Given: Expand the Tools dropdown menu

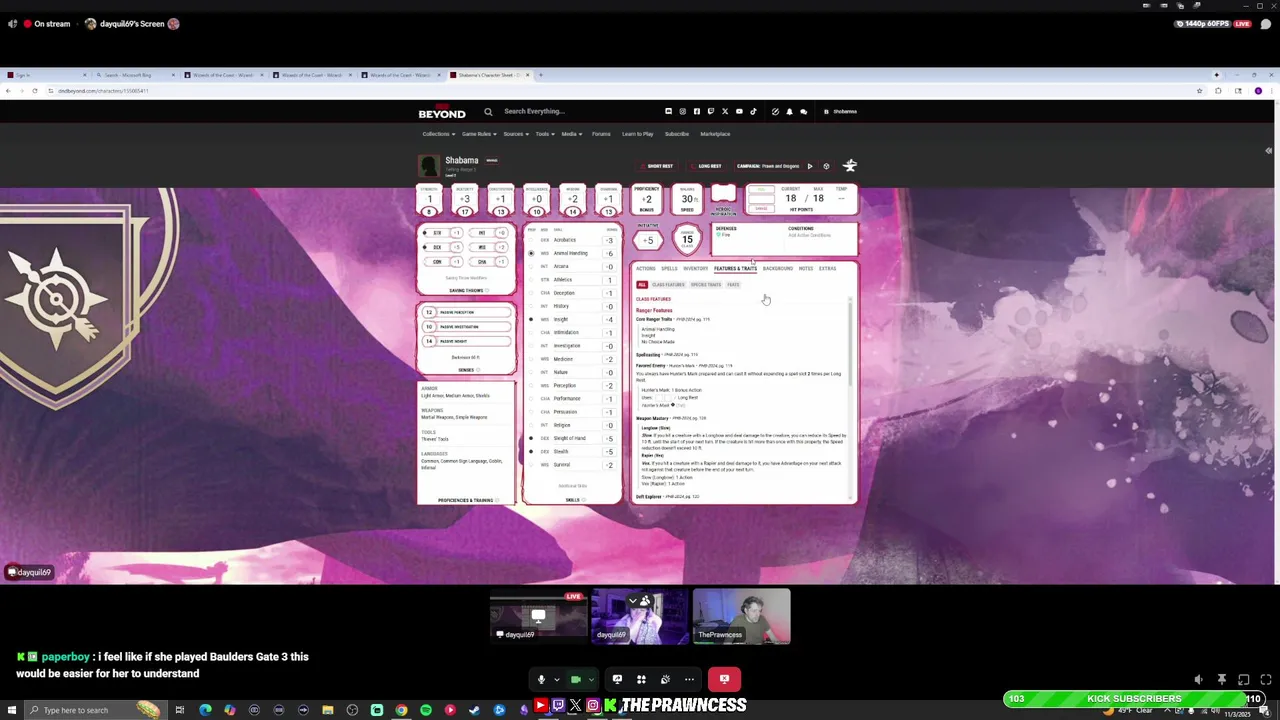Looking at the screenshot, I should tap(544, 134).
